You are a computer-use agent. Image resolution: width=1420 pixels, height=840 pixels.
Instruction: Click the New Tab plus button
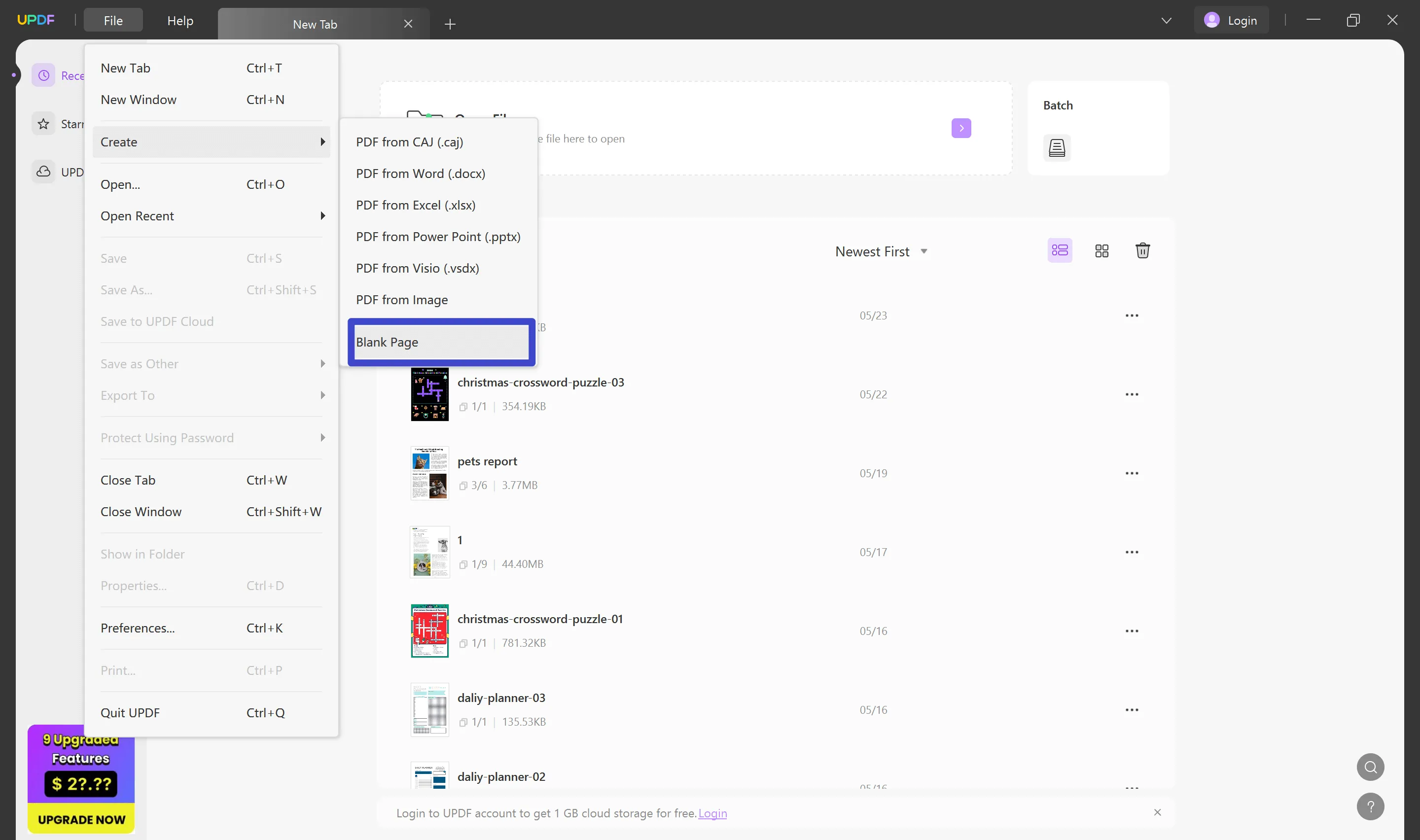coord(450,24)
